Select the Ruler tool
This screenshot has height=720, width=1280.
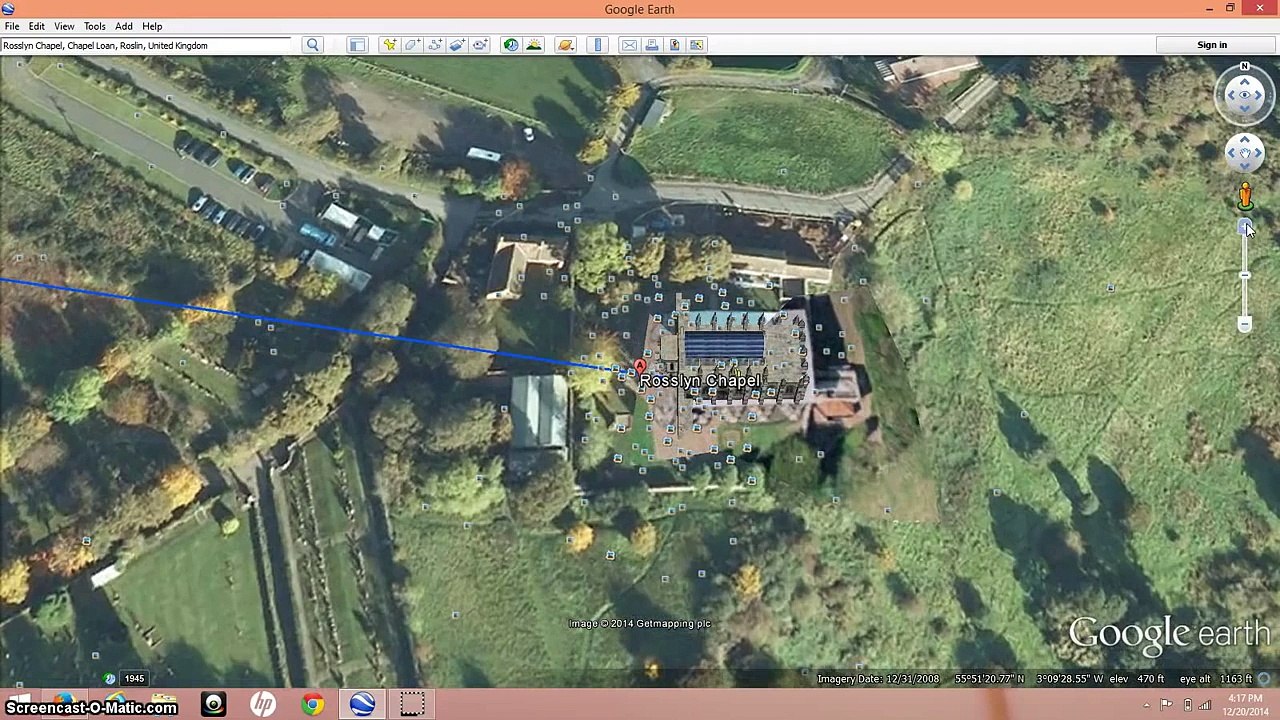[x=598, y=45]
